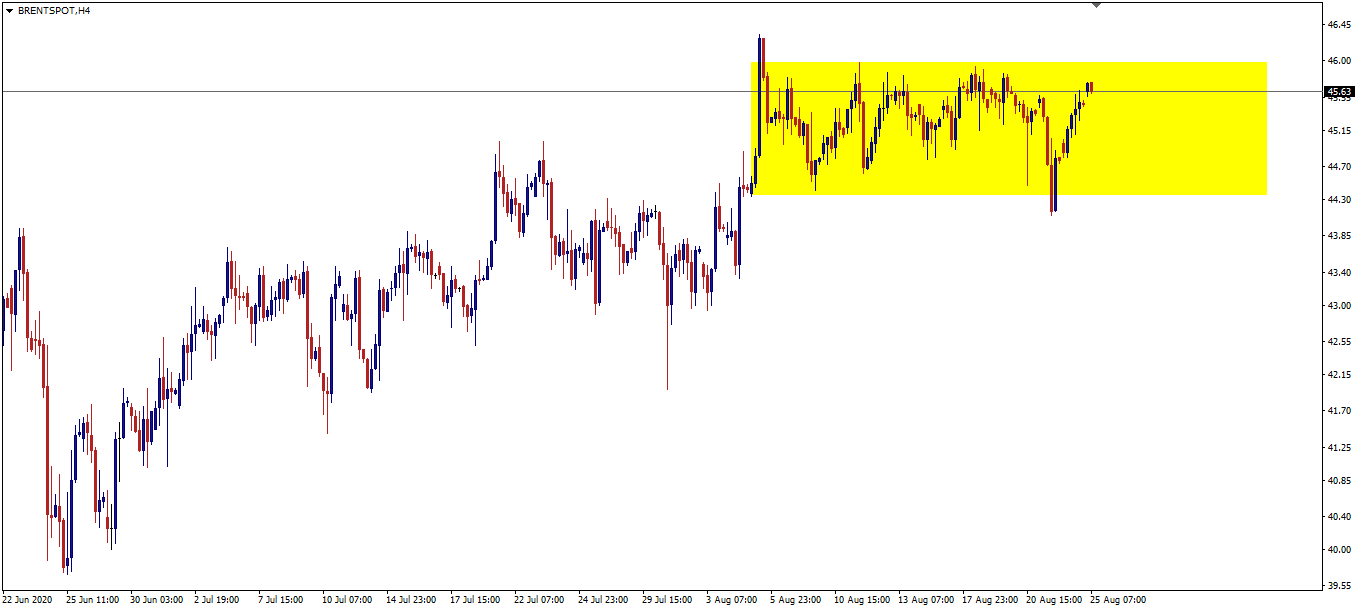The height and width of the screenshot is (611, 1362).
Task: Click the 22 Jun 2020 date label
Action: point(28,601)
